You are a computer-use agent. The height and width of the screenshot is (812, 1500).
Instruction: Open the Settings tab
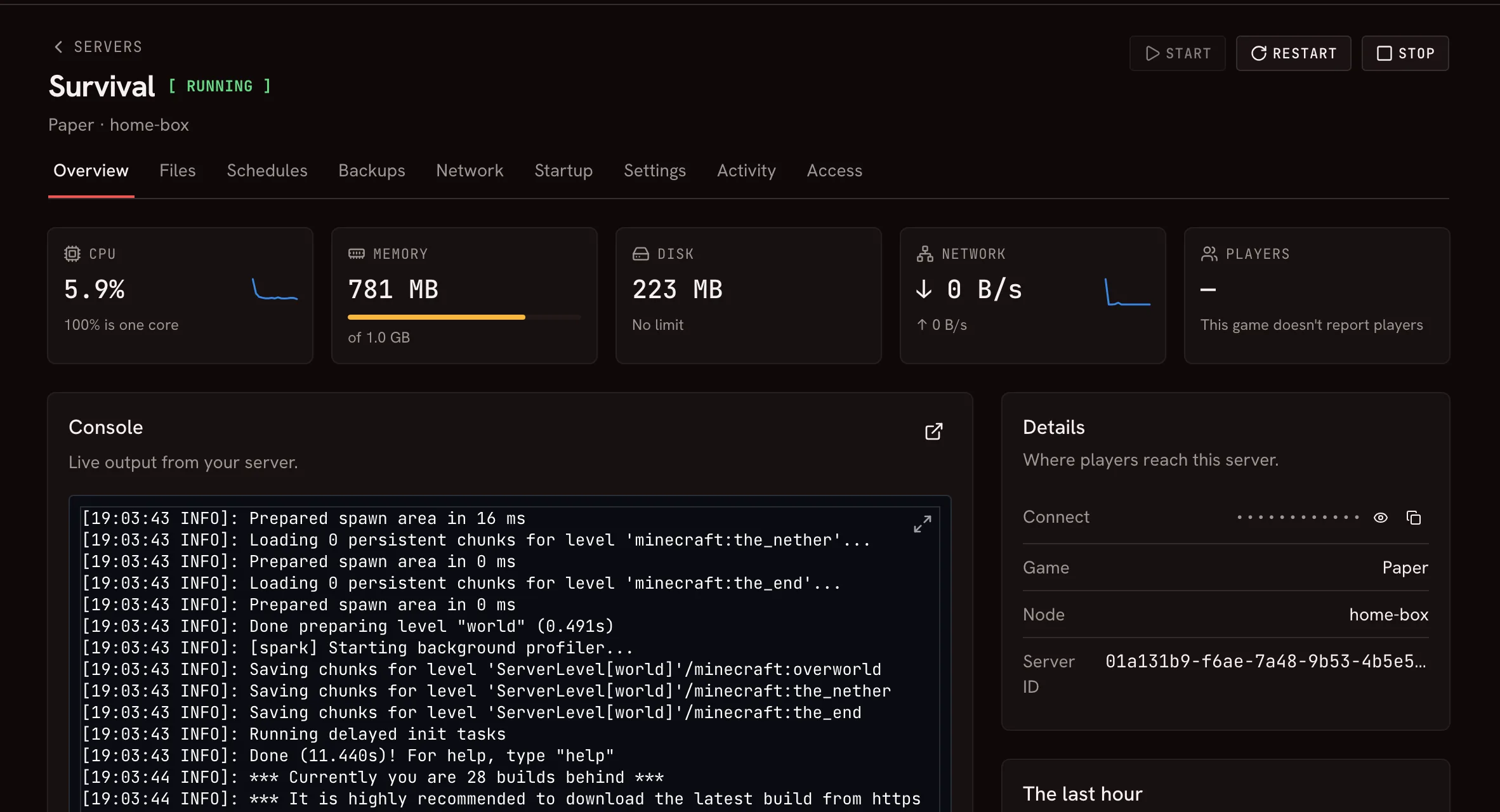[655, 171]
